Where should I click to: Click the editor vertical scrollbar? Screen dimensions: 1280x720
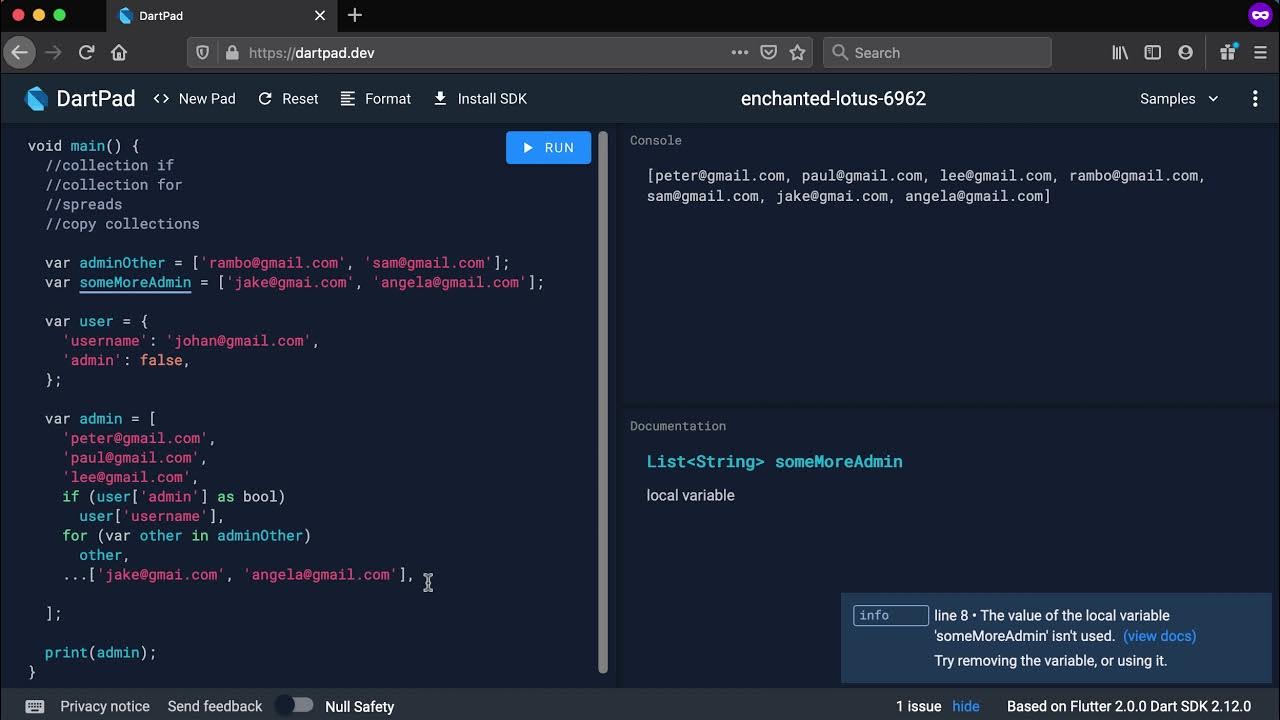pyautogui.click(x=603, y=402)
